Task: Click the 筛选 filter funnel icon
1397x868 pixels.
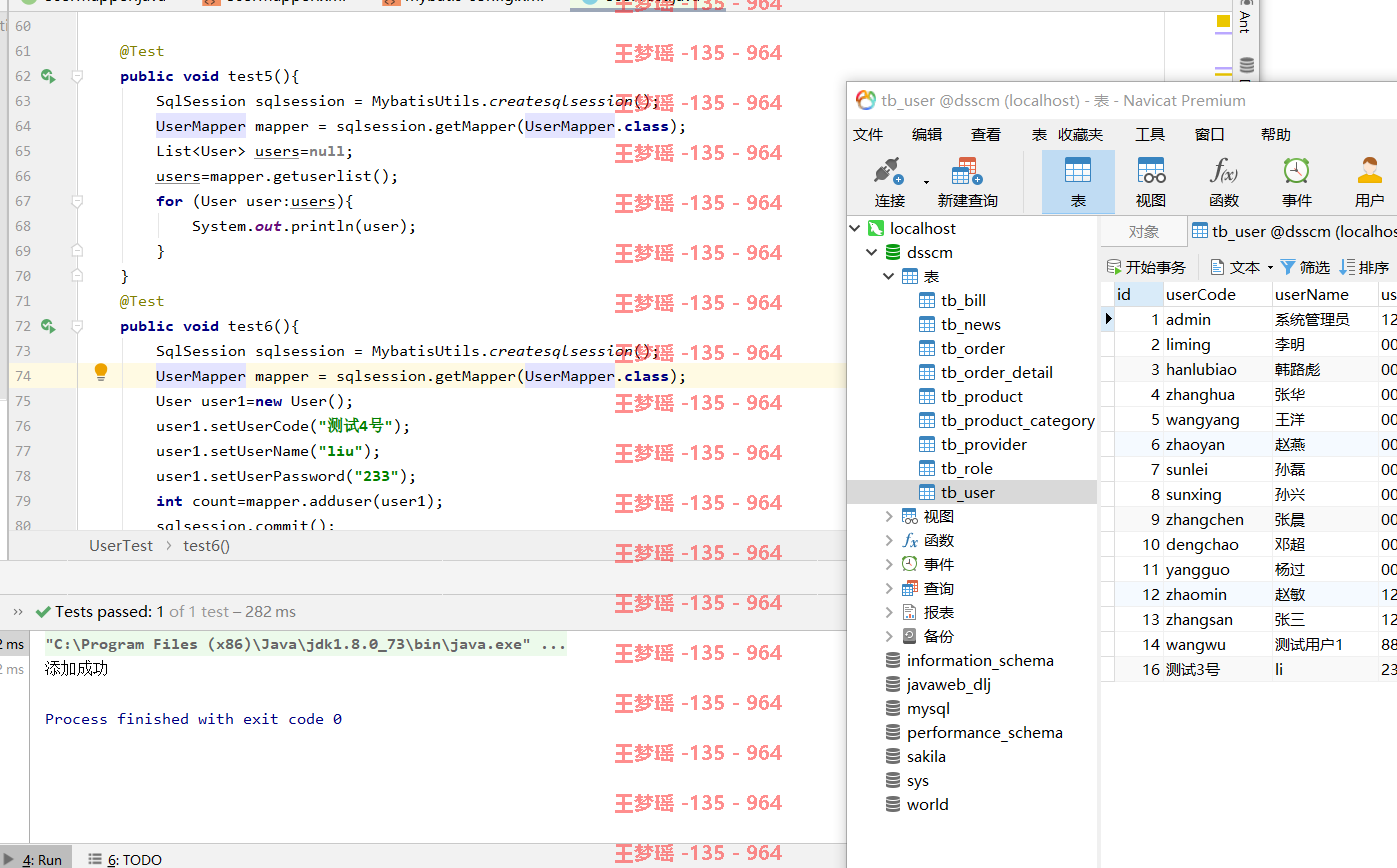Action: coord(1288,267)
